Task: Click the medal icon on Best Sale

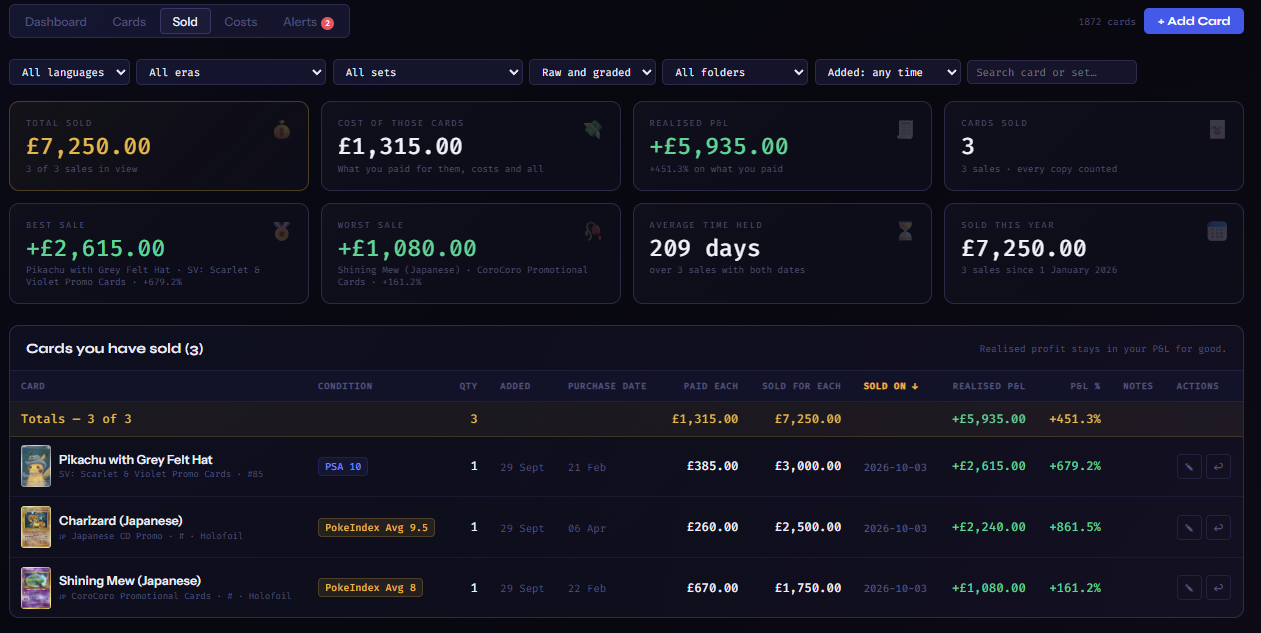Action: [x=281, y=231]
